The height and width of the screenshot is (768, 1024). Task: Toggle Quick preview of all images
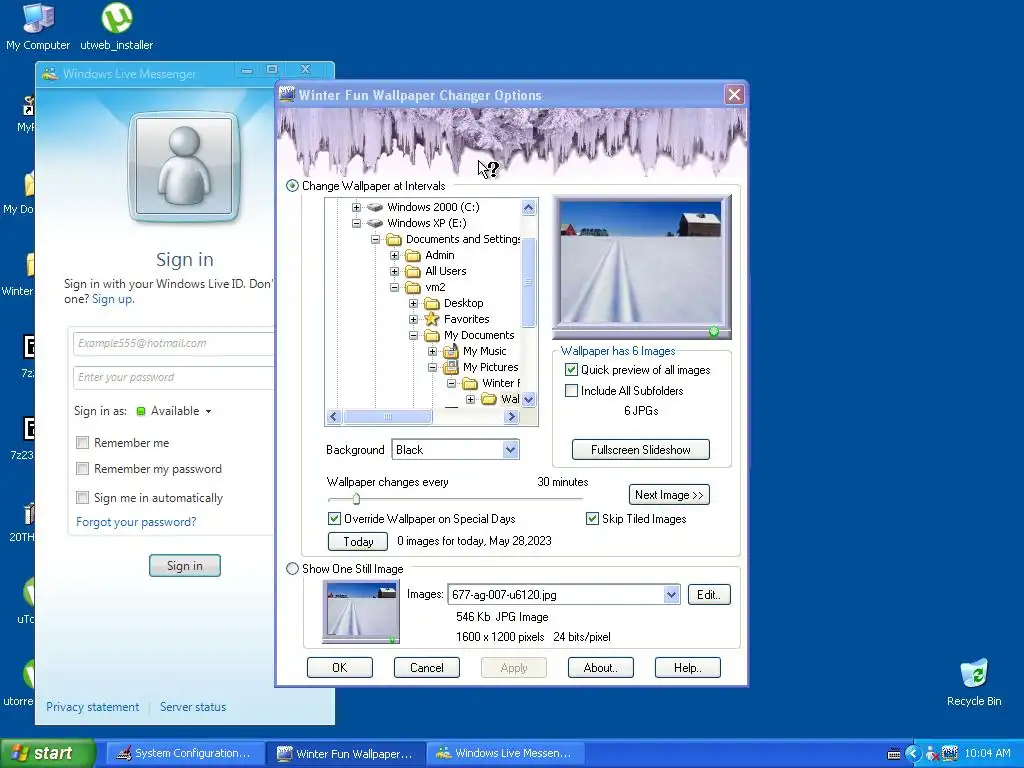571,370
